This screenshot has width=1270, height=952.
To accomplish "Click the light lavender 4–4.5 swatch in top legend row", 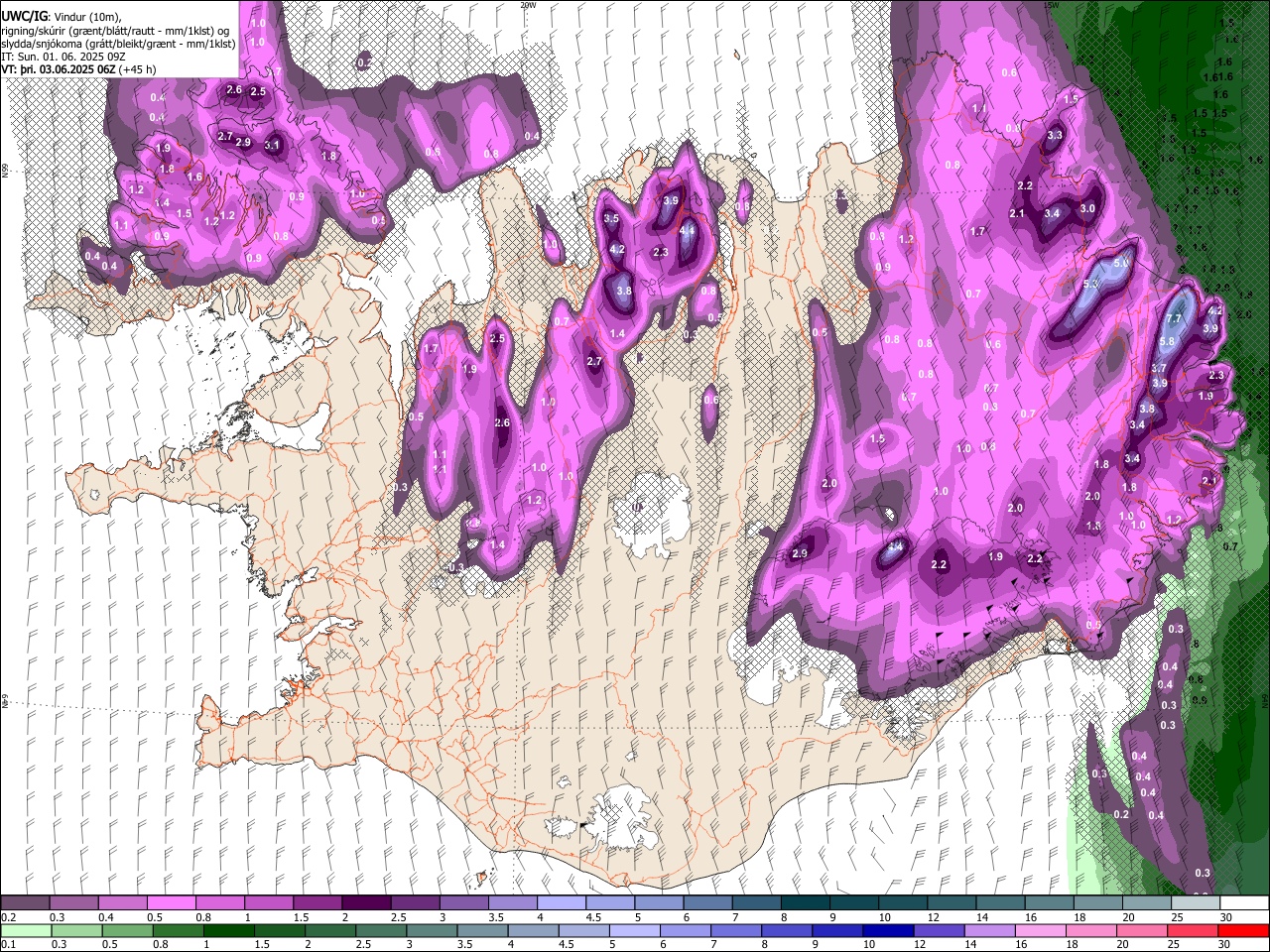I will (561, 903).
